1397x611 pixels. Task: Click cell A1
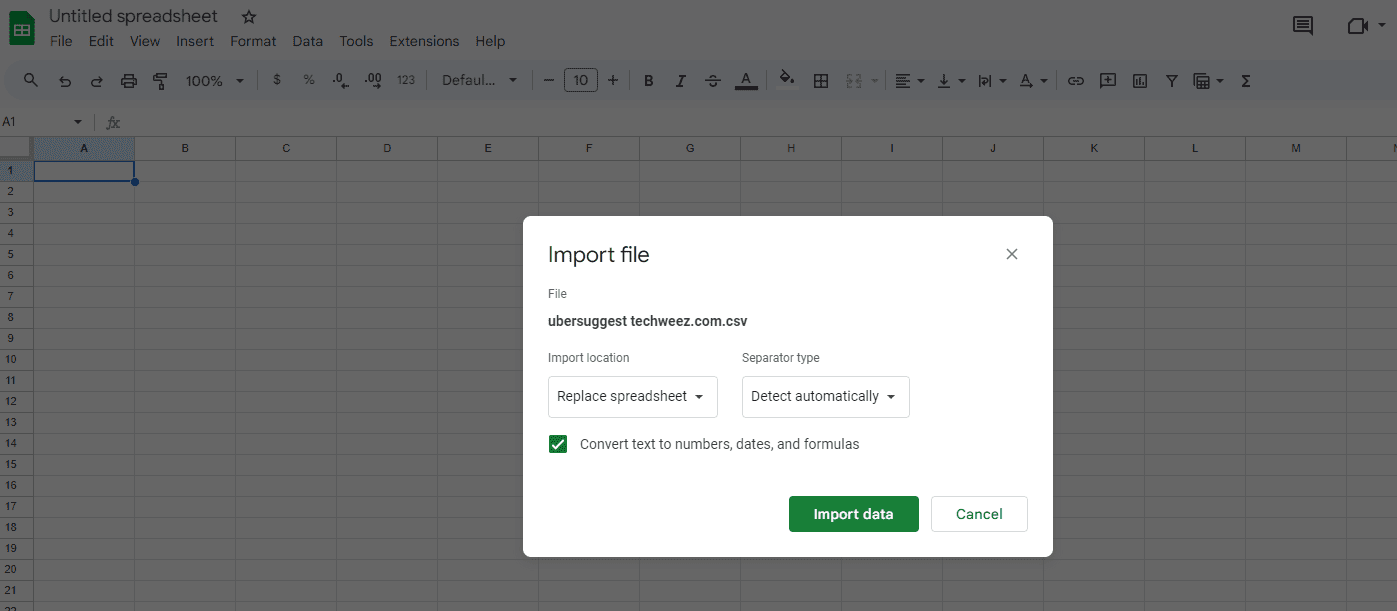pos(84,171)
